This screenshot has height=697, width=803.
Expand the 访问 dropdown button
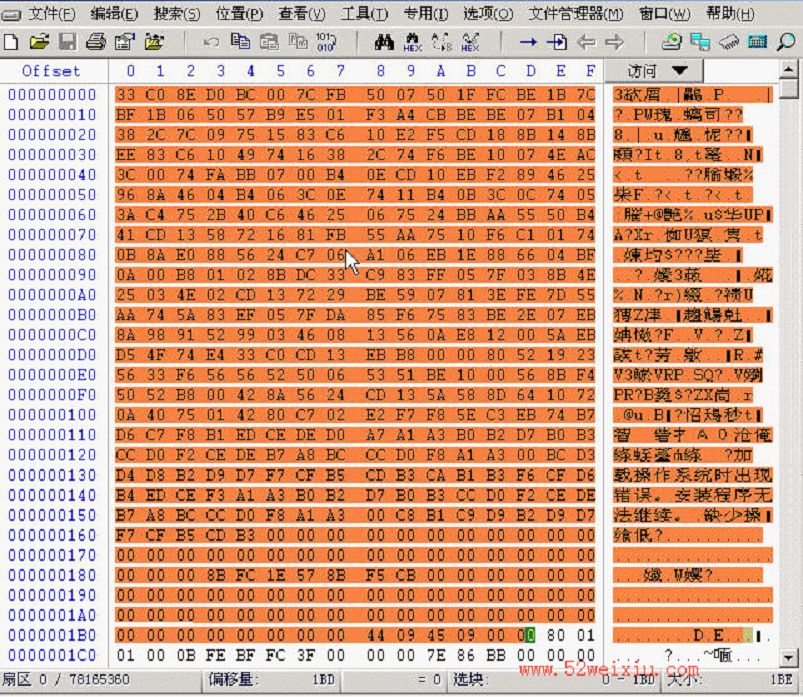654,71
